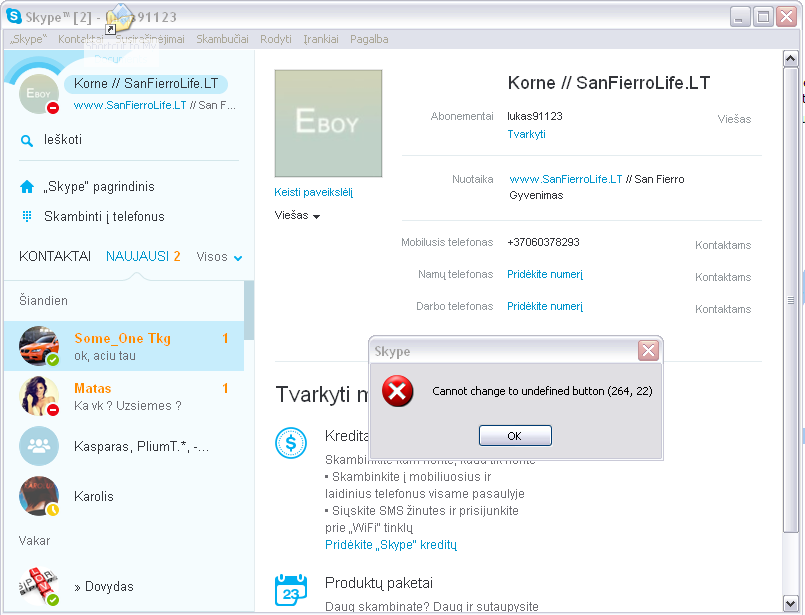Viewport: 805px width, 615px height.
Task: Close the Skype error dialog
Action: point(648,351)
